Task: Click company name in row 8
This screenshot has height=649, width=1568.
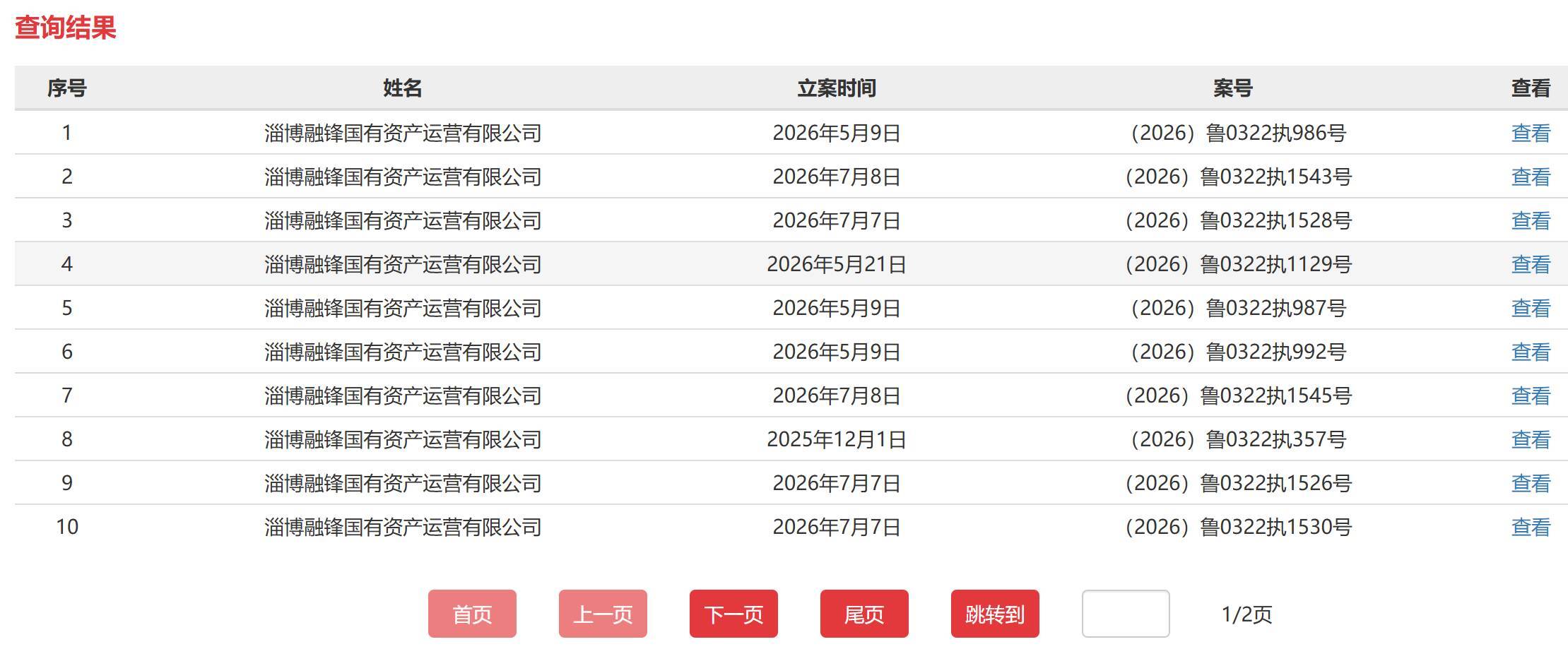Action: tap(403, 439)
